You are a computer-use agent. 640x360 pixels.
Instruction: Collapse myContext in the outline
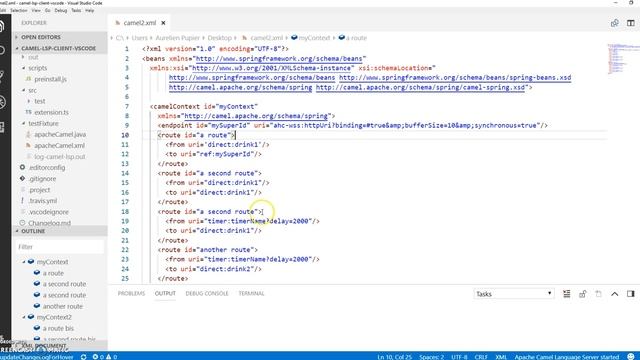click(x=24, y=262)
